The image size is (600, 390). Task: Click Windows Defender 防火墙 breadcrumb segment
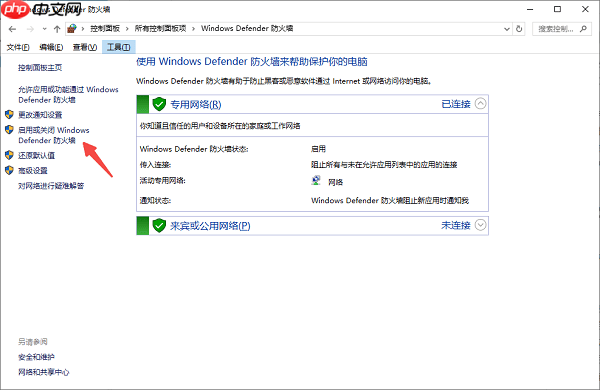[247, 29]
